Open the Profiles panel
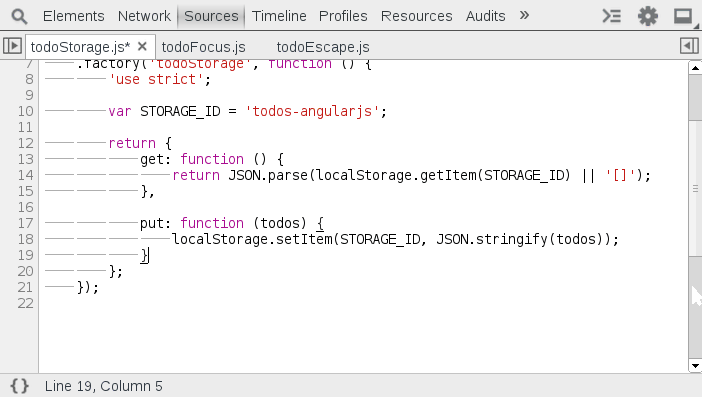Screen dimensions: 702x397 [x=343, y=16]
